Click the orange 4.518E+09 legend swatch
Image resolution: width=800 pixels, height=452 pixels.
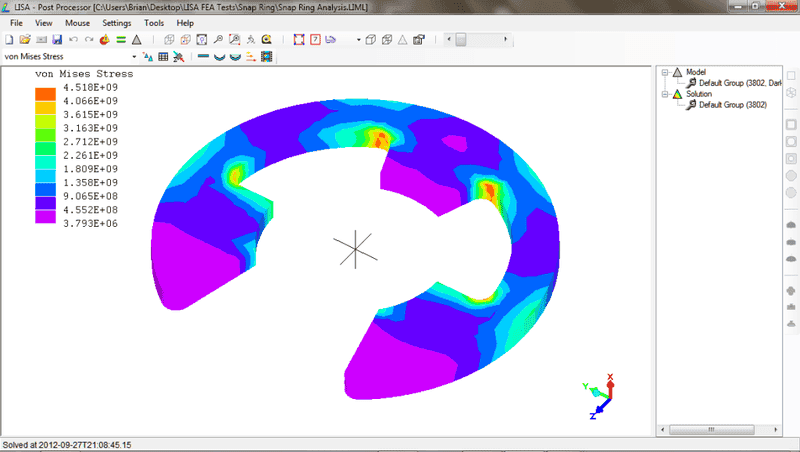(x=45, y=94)
